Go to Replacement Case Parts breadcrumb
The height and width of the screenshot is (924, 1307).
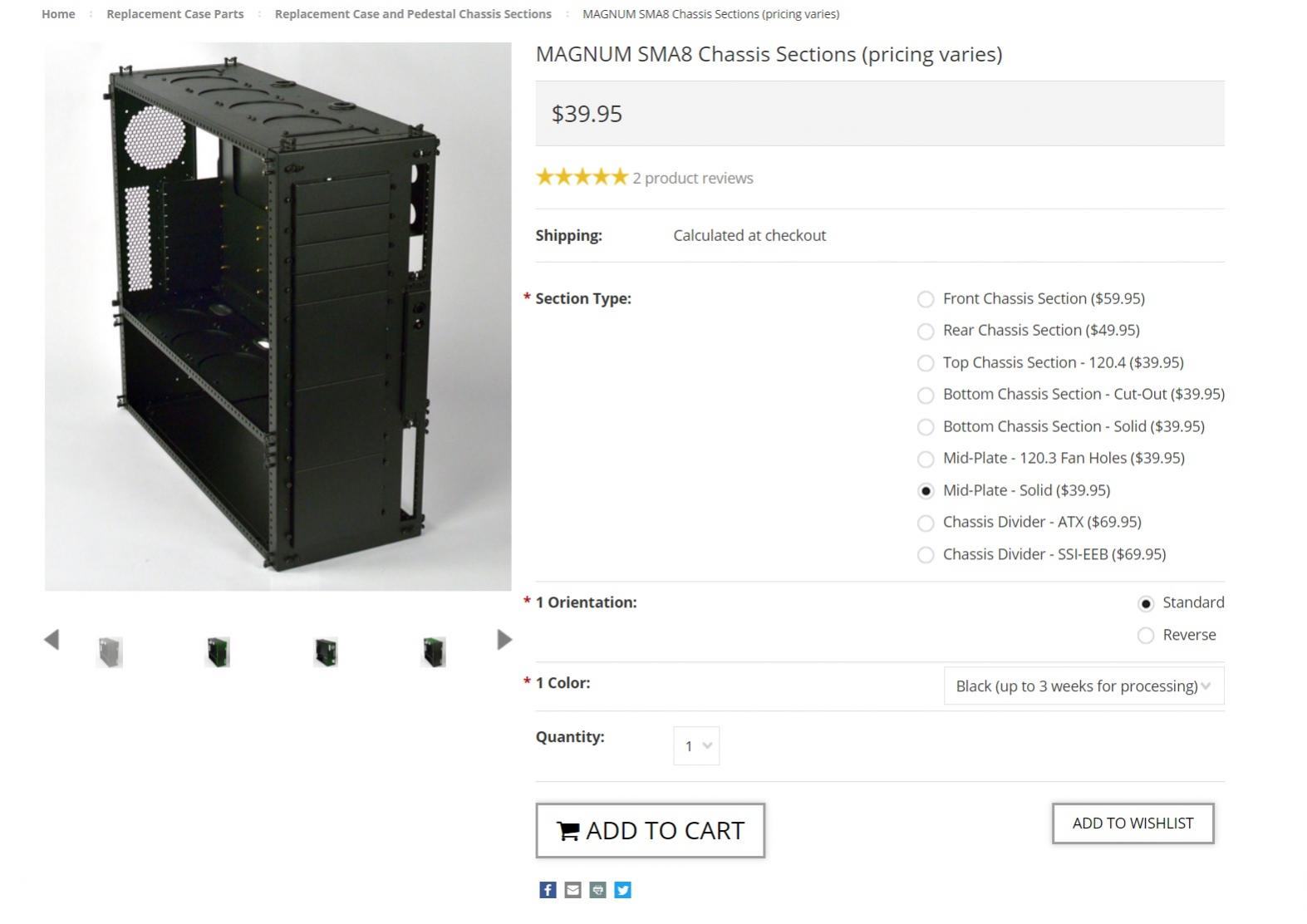click(x=175, y=14)
